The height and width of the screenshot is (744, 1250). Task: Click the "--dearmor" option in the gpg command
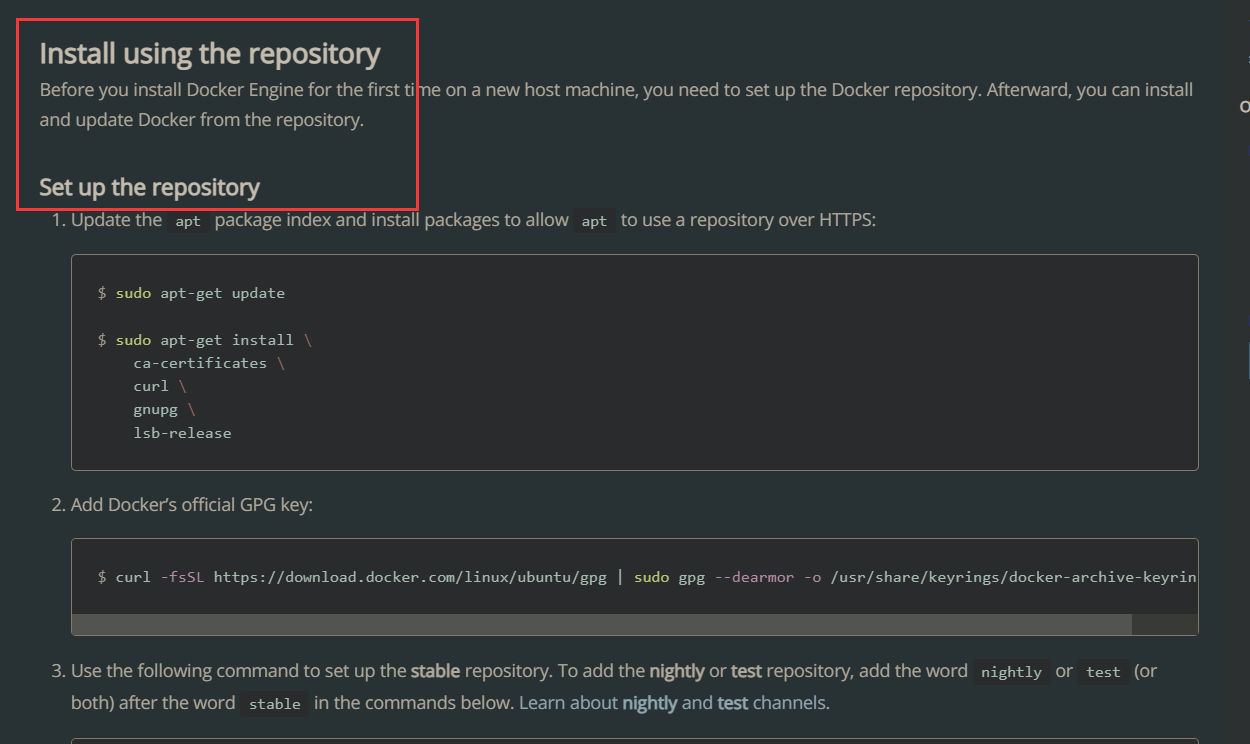(753, 577)
